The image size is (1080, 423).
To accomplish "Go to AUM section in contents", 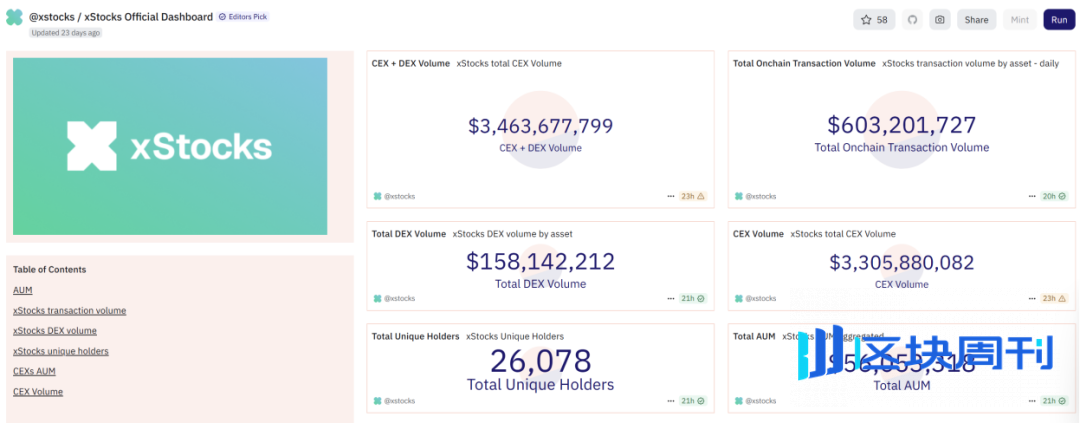I will pyautogui.click(x=23, y=290).
